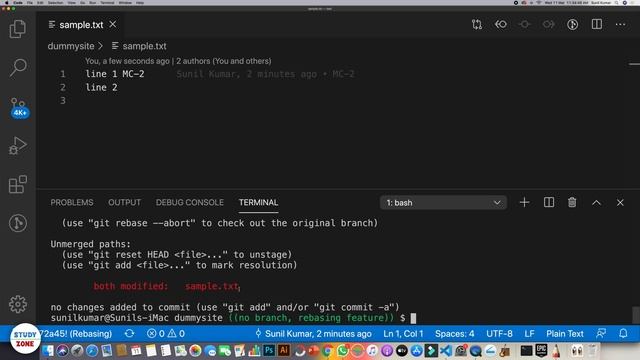Open Epic Games Launcher from the Dock
Viewport: 640px width, 360px height.
point(541,350)
